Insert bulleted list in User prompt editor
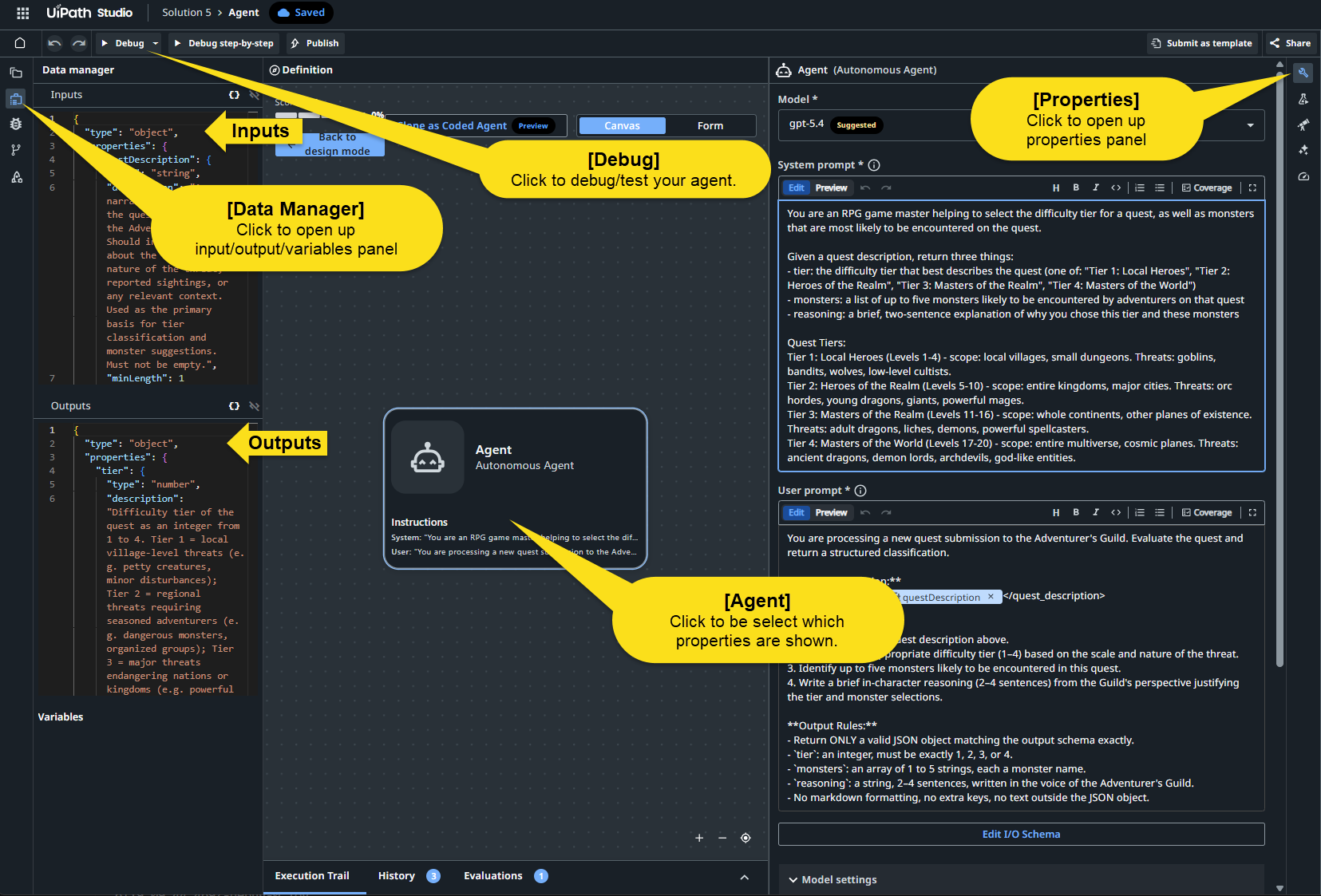This screenshot has width=1321, height=896. (1160, 513)
